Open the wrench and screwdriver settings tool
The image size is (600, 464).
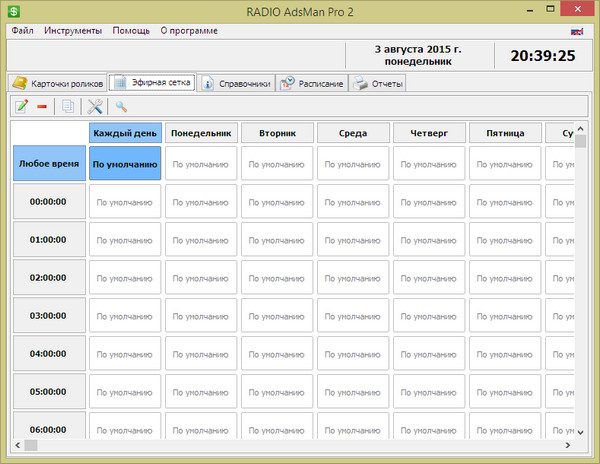(96, 106)
